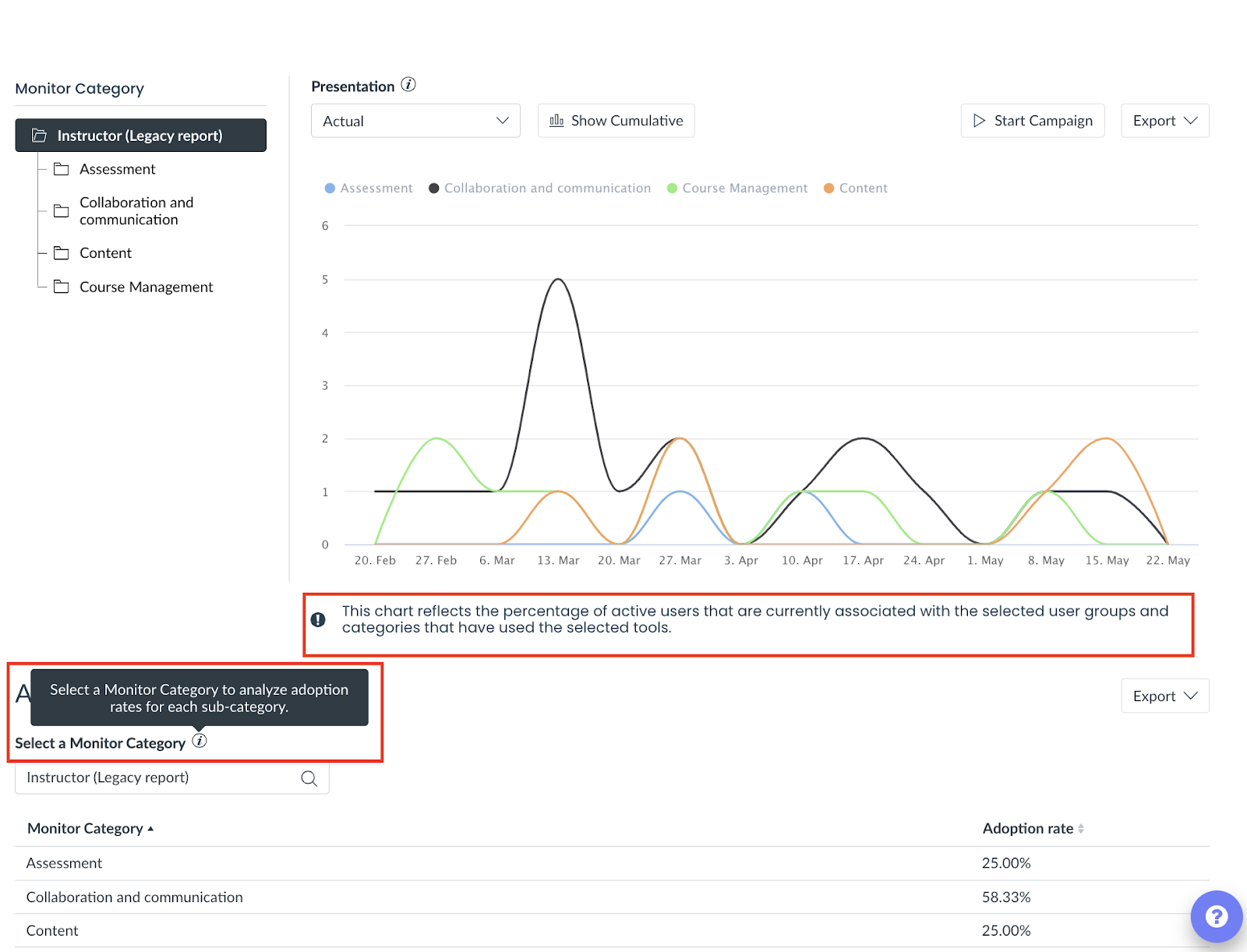This screenshot has width=1247, height=952.
Task: Click the 58.33% adoption rate value
Action: tap(1006, 897)
